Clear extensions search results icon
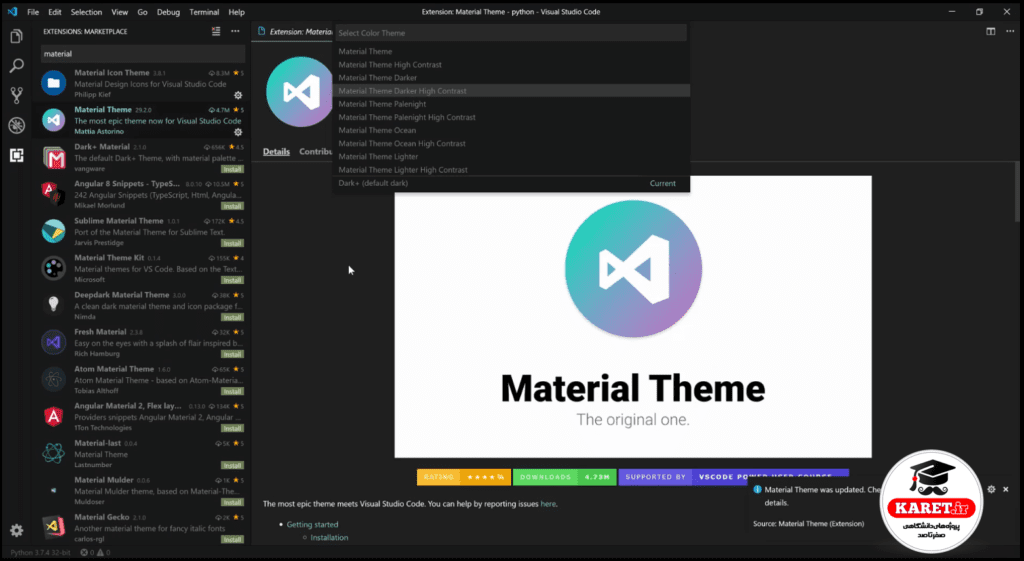 pyautogui.click(x=216, y=31)
